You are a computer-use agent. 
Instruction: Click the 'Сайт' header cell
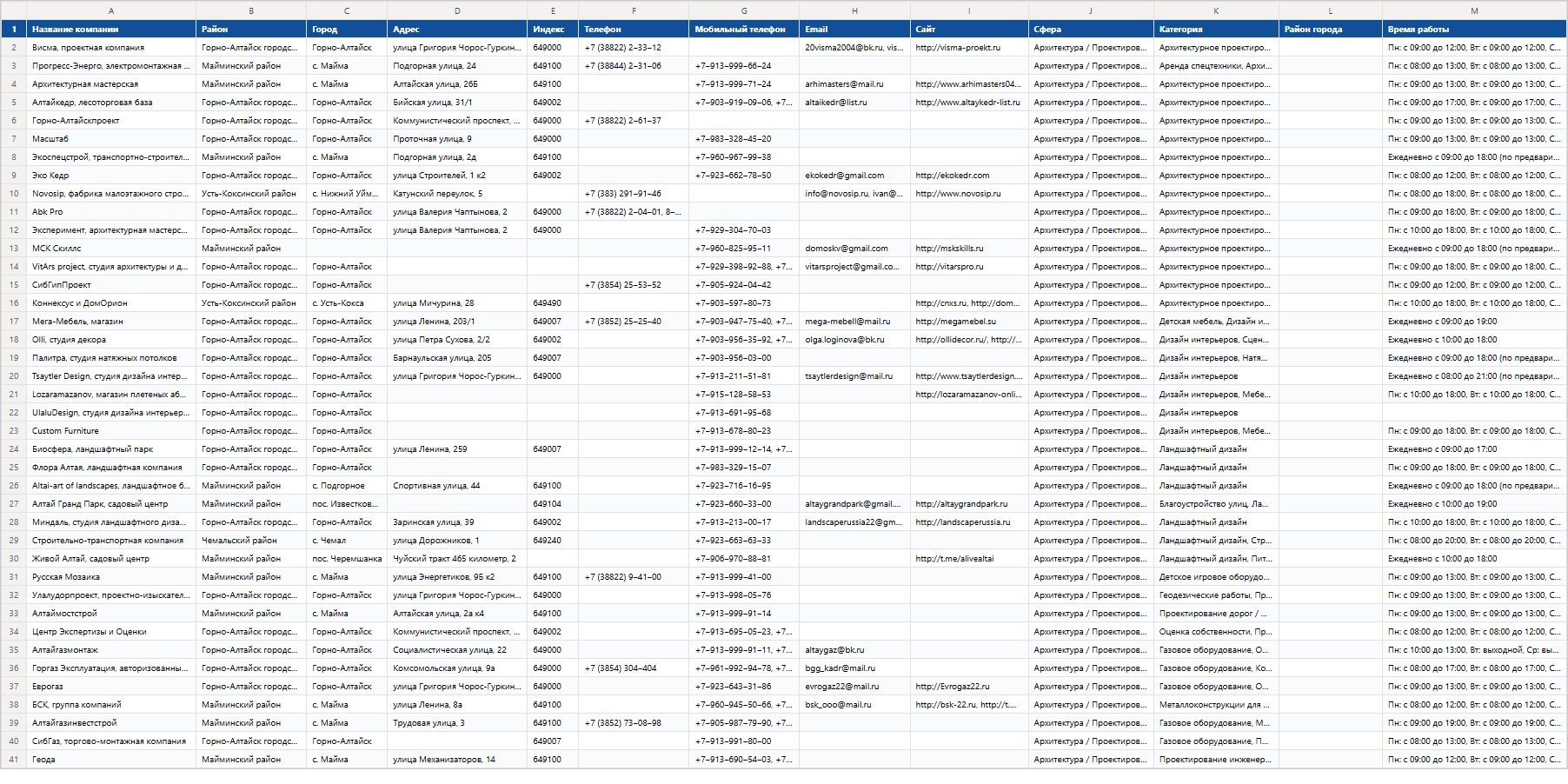(x=969, y=30)
